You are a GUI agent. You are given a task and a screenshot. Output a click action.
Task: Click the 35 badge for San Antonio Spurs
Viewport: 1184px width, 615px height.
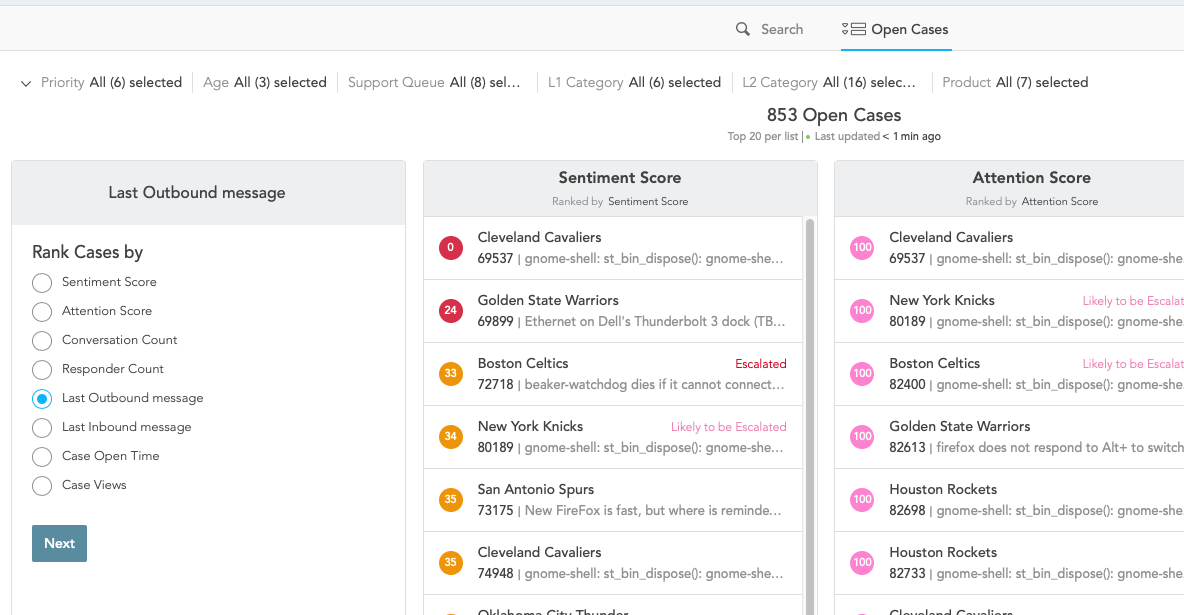click(451, 499)
